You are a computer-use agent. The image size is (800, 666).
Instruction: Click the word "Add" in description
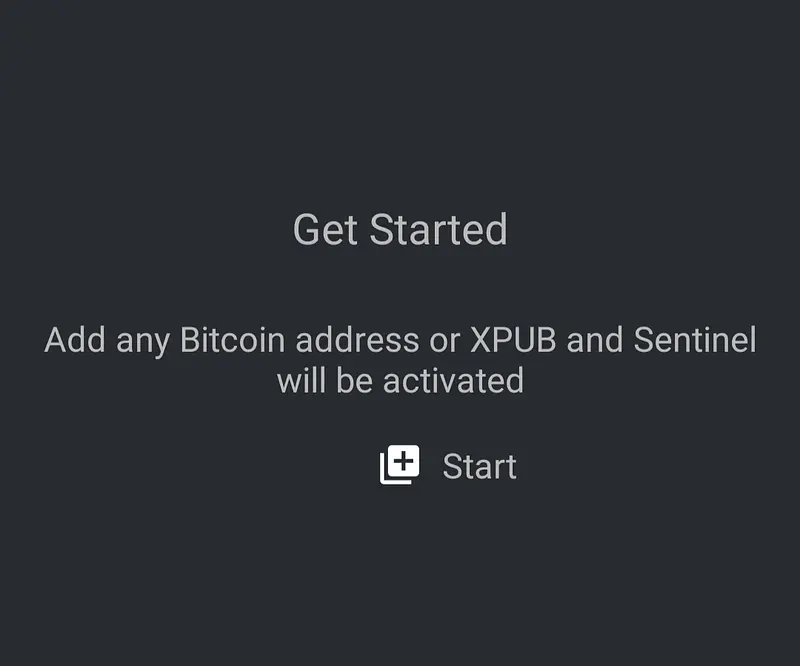(x=75, y=340)
